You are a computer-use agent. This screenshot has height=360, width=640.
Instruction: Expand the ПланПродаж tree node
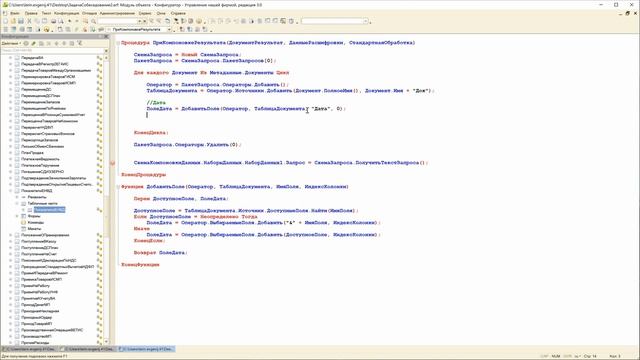click(11, 153)
